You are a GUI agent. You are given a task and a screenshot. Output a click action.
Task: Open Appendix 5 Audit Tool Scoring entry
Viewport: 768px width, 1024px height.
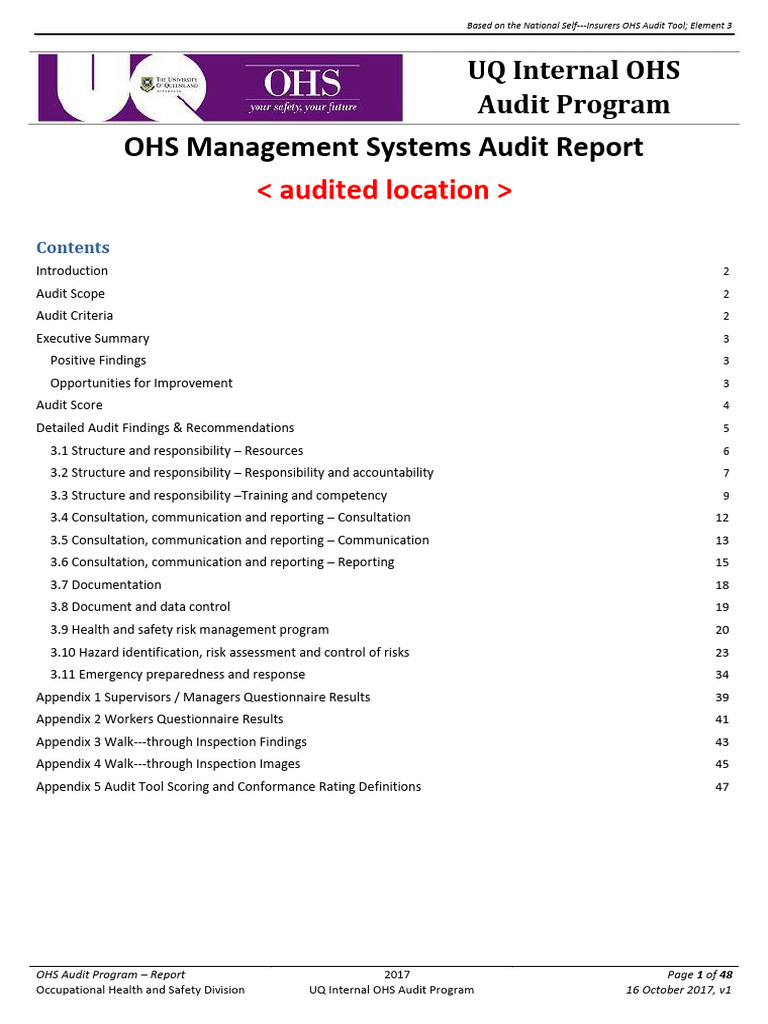point(229,786)
